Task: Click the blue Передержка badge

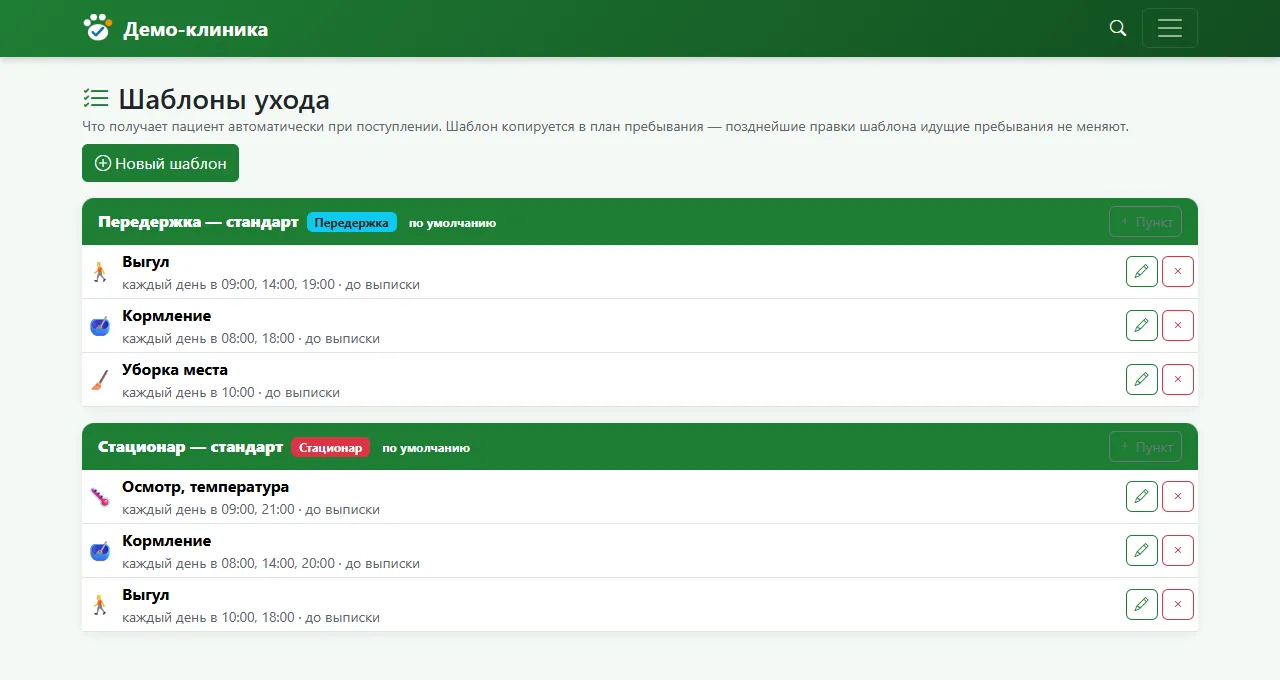Action: pyautogui.click(x=352, y=222)
